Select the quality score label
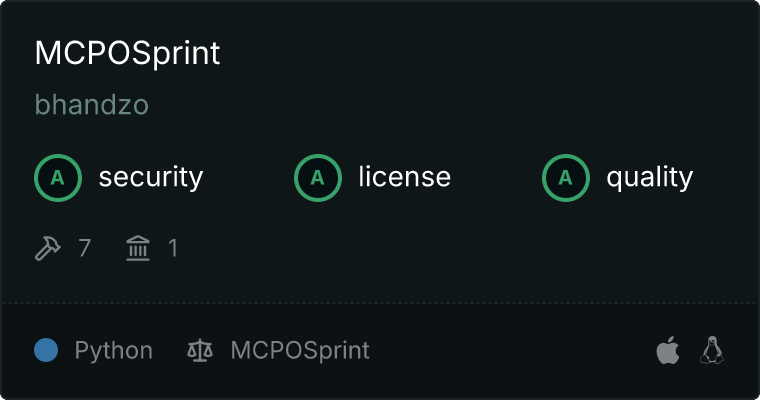This screenshot has width=760, height=400. point(649,177)
